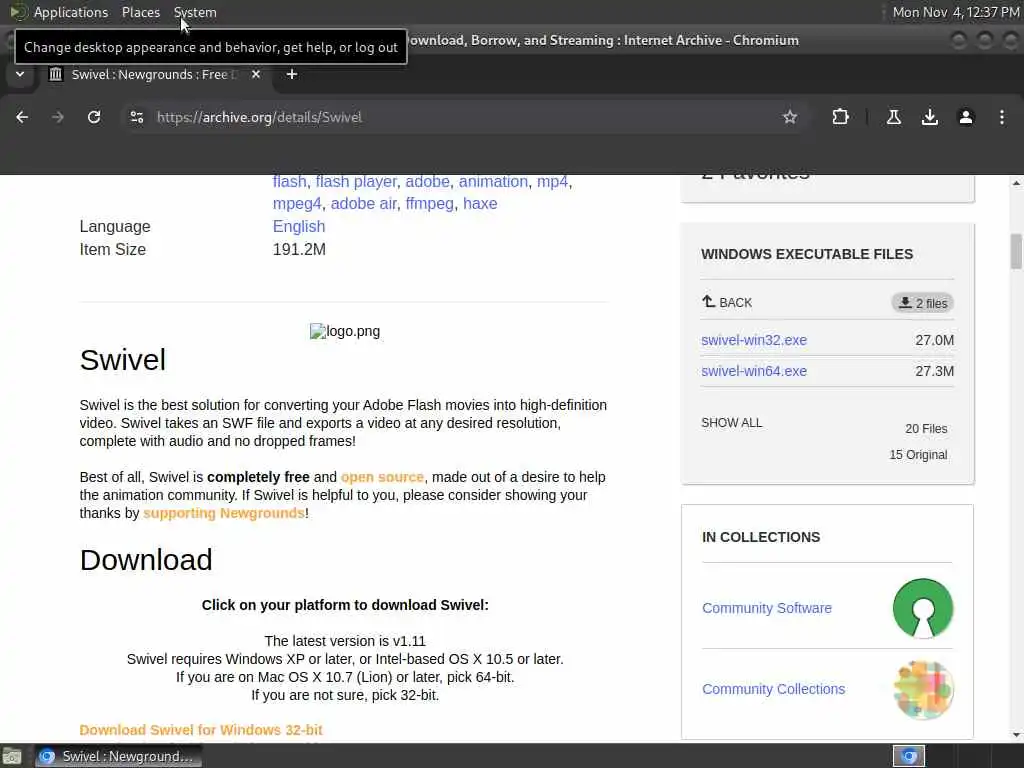Open a new browser tab
Viewport: 1024px width, 768px height.
pos(292,74)
